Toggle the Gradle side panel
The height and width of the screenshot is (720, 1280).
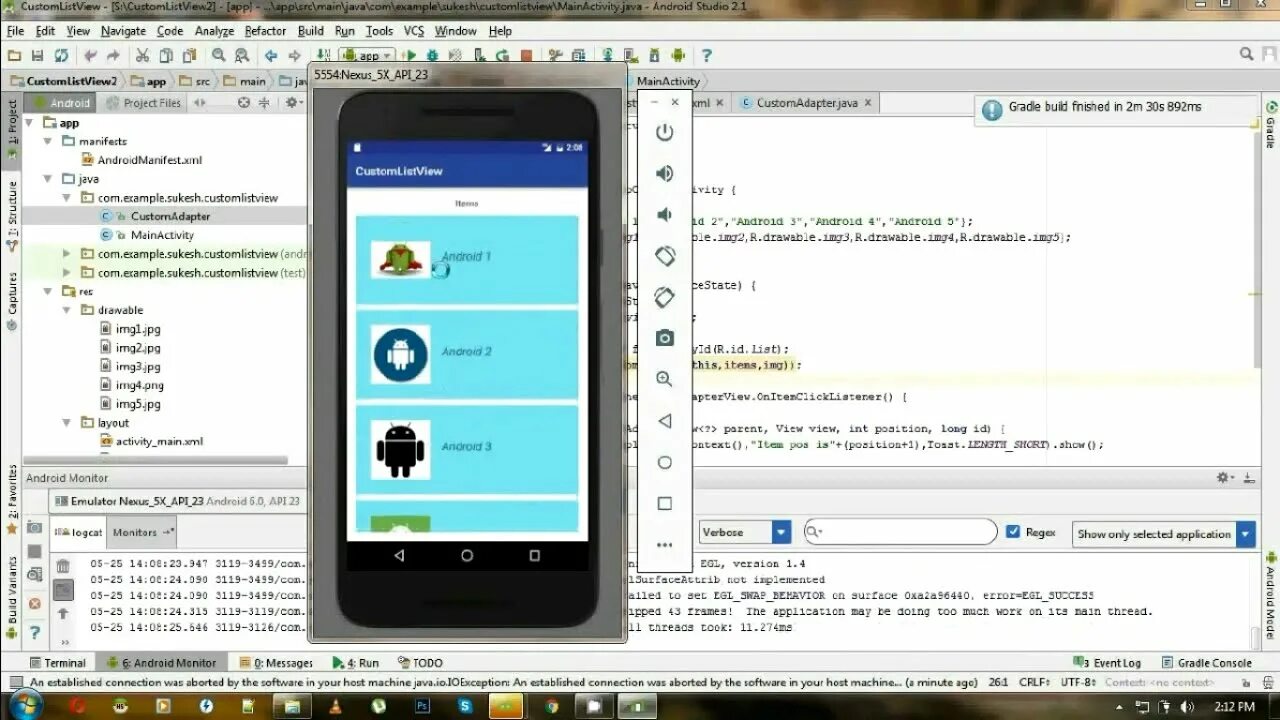coord(1270,125)
